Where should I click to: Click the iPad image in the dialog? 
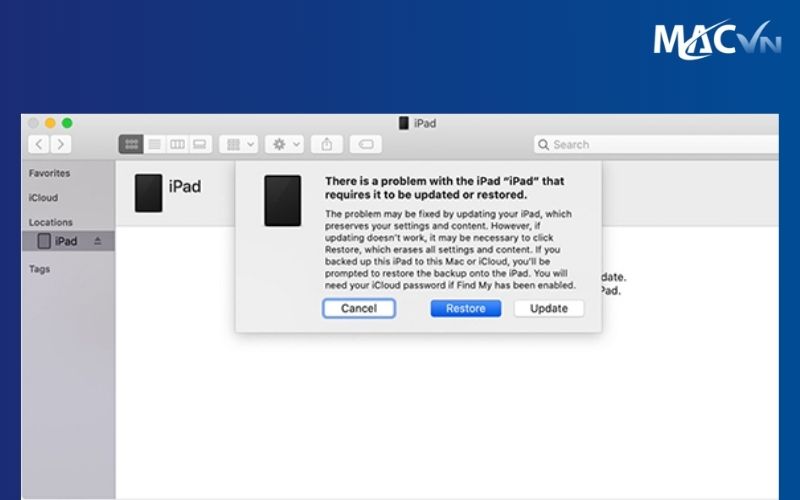point(283,201)
